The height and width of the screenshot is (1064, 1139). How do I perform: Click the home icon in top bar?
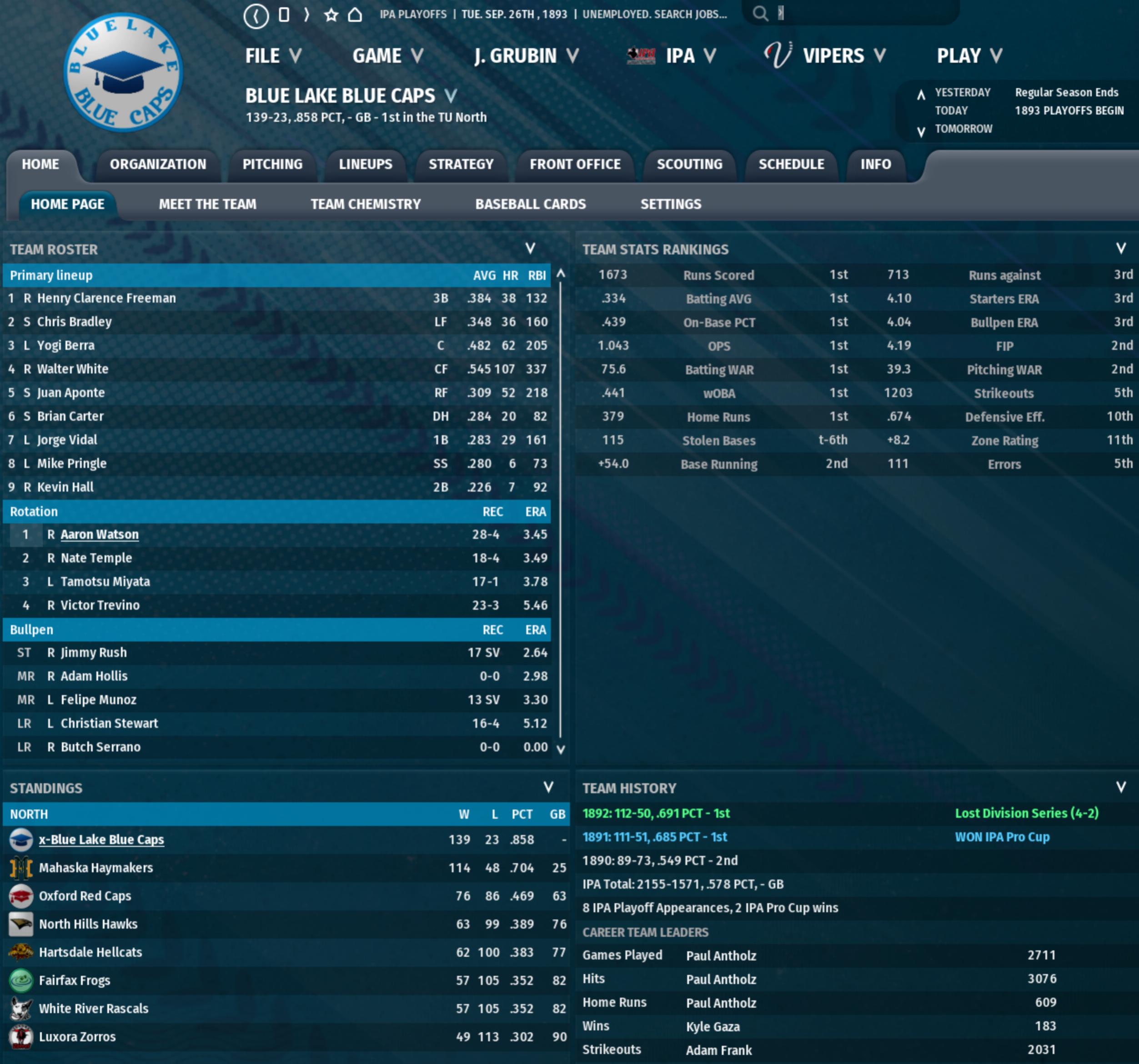pyautogui.click(x=355, y=15)
